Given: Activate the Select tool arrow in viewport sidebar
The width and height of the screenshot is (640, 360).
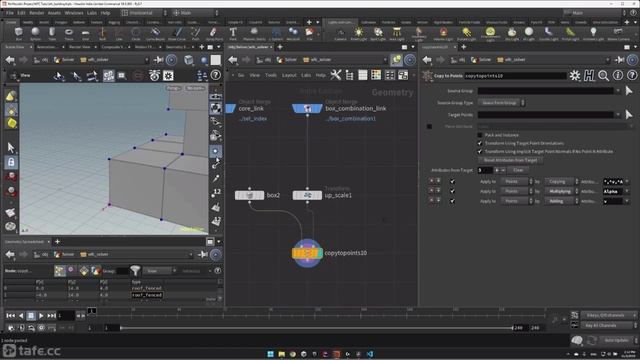Looking at the screenshot, I should tap(11, 147).
